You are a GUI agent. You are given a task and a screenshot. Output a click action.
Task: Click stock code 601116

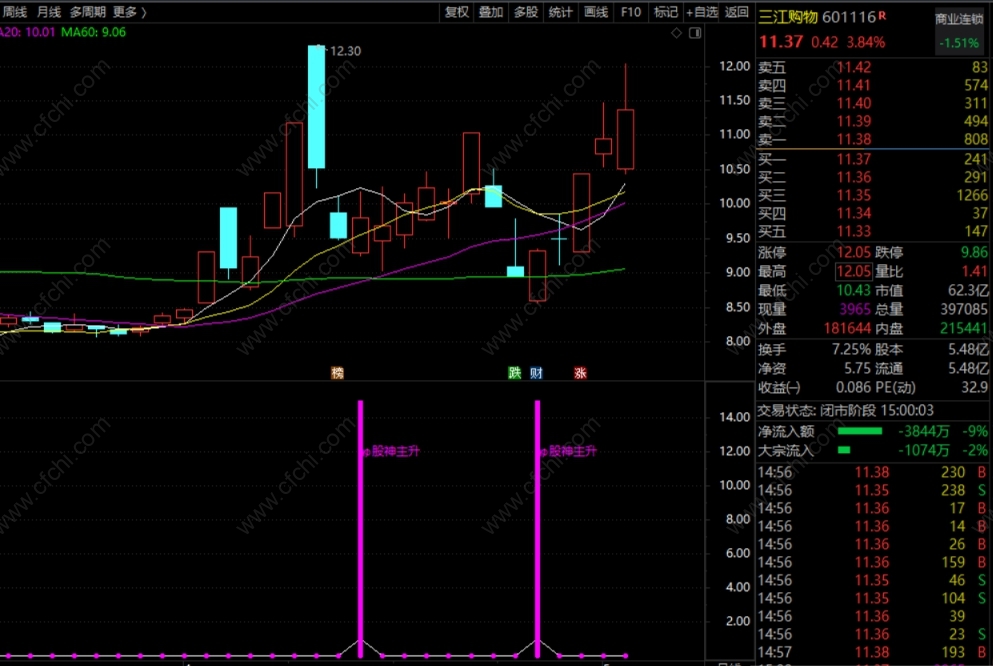coord(849,17)
